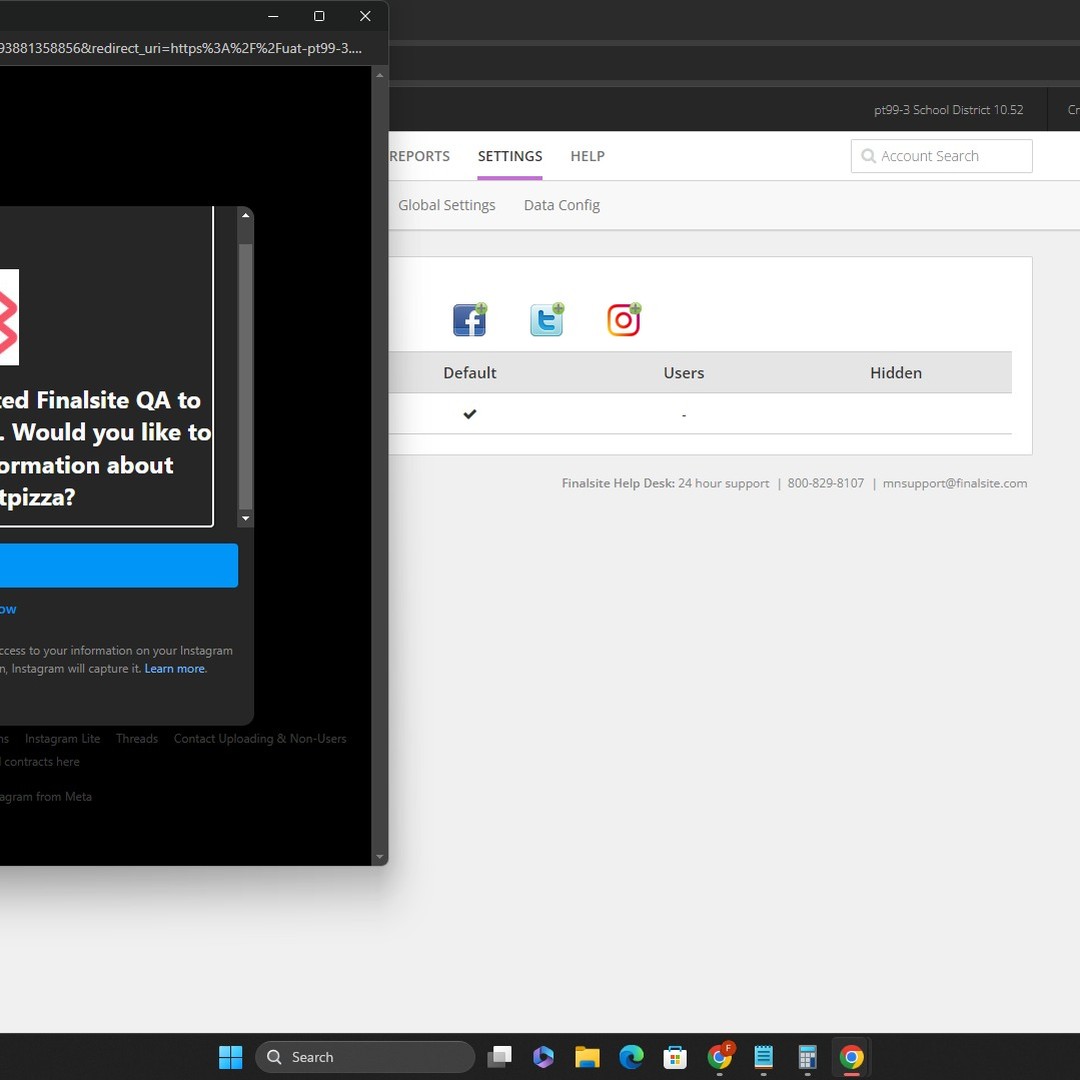Image resolution: width=1080 pixels, height=1080 pixels.
Task: Click the popup window's scrollbar up arrow
Action: (x=380, y=75)
